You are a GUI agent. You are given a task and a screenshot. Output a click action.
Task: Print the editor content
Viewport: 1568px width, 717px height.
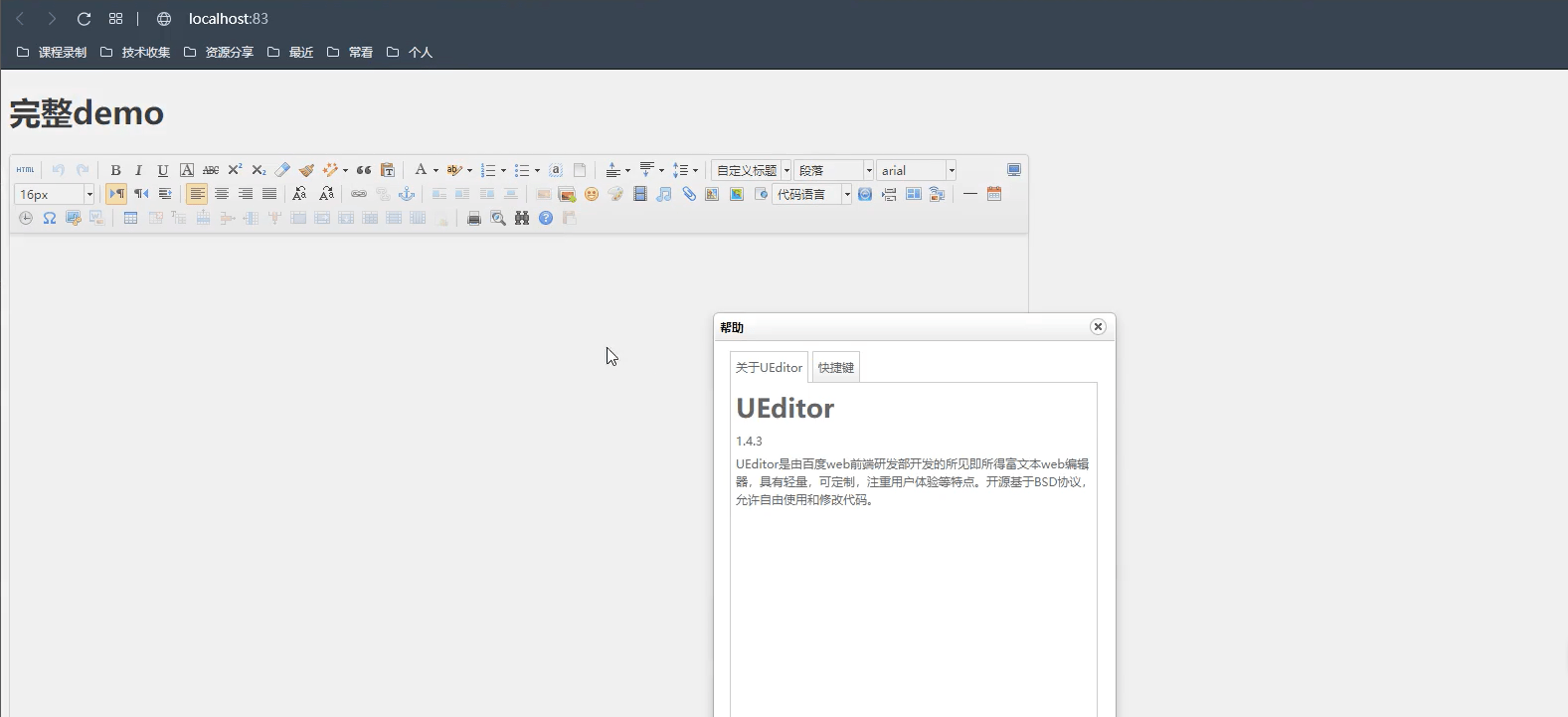pos(474,218)
